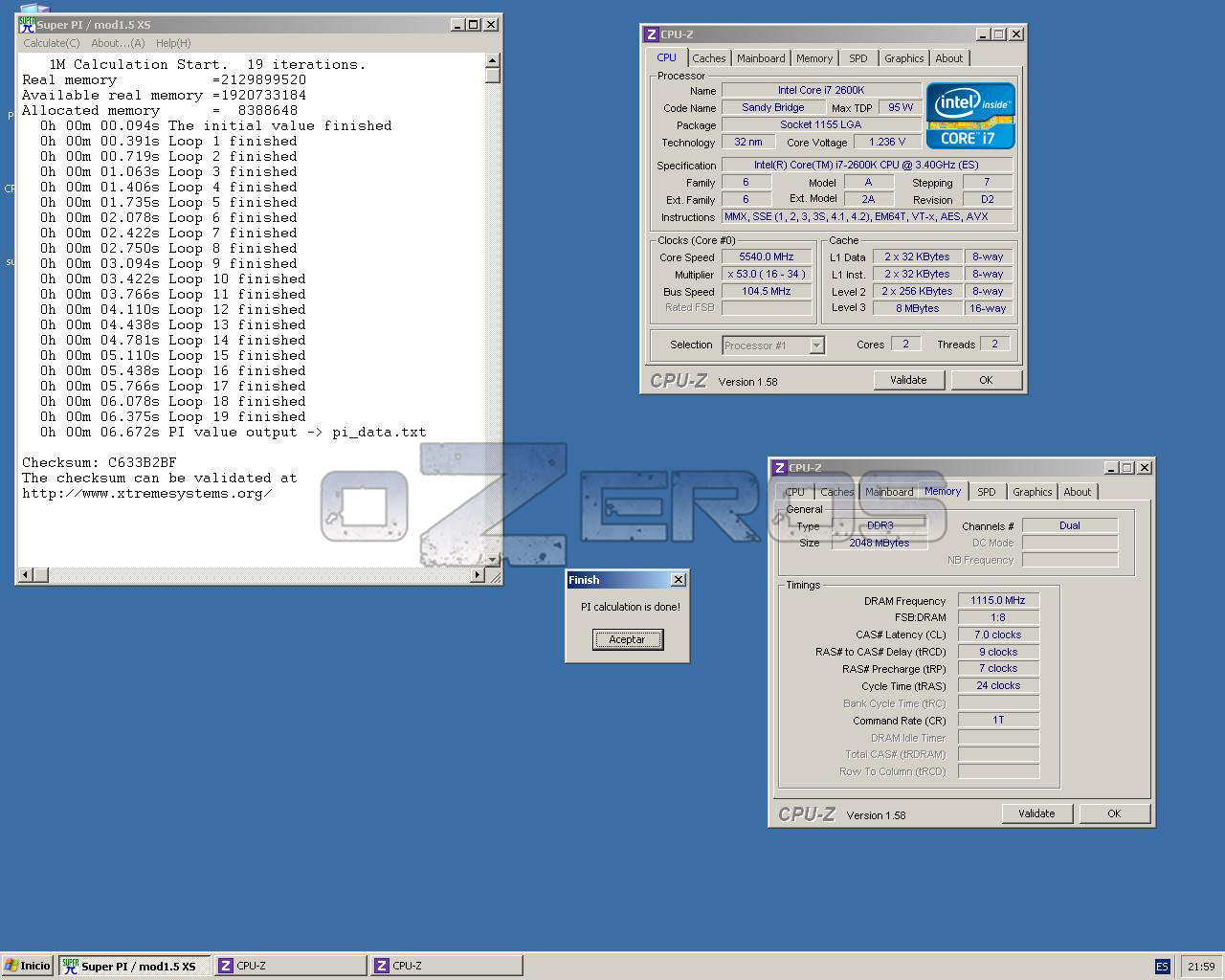Open the Help(H) menu in Super PI
1225x980 pixels.
[173, 43]
